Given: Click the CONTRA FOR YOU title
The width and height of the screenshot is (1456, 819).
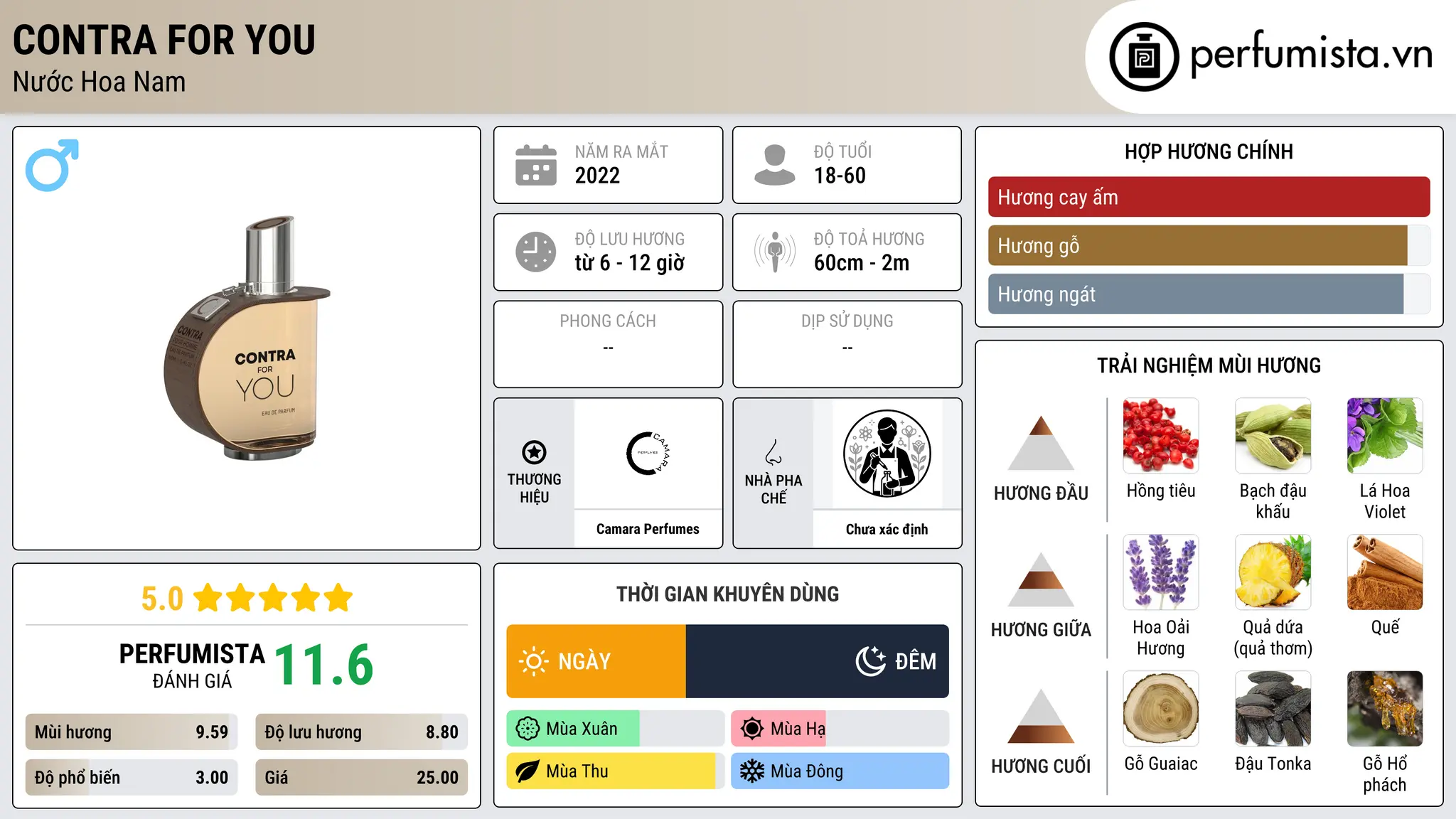Looking at the screenshot, I should (x=164, y=40).
